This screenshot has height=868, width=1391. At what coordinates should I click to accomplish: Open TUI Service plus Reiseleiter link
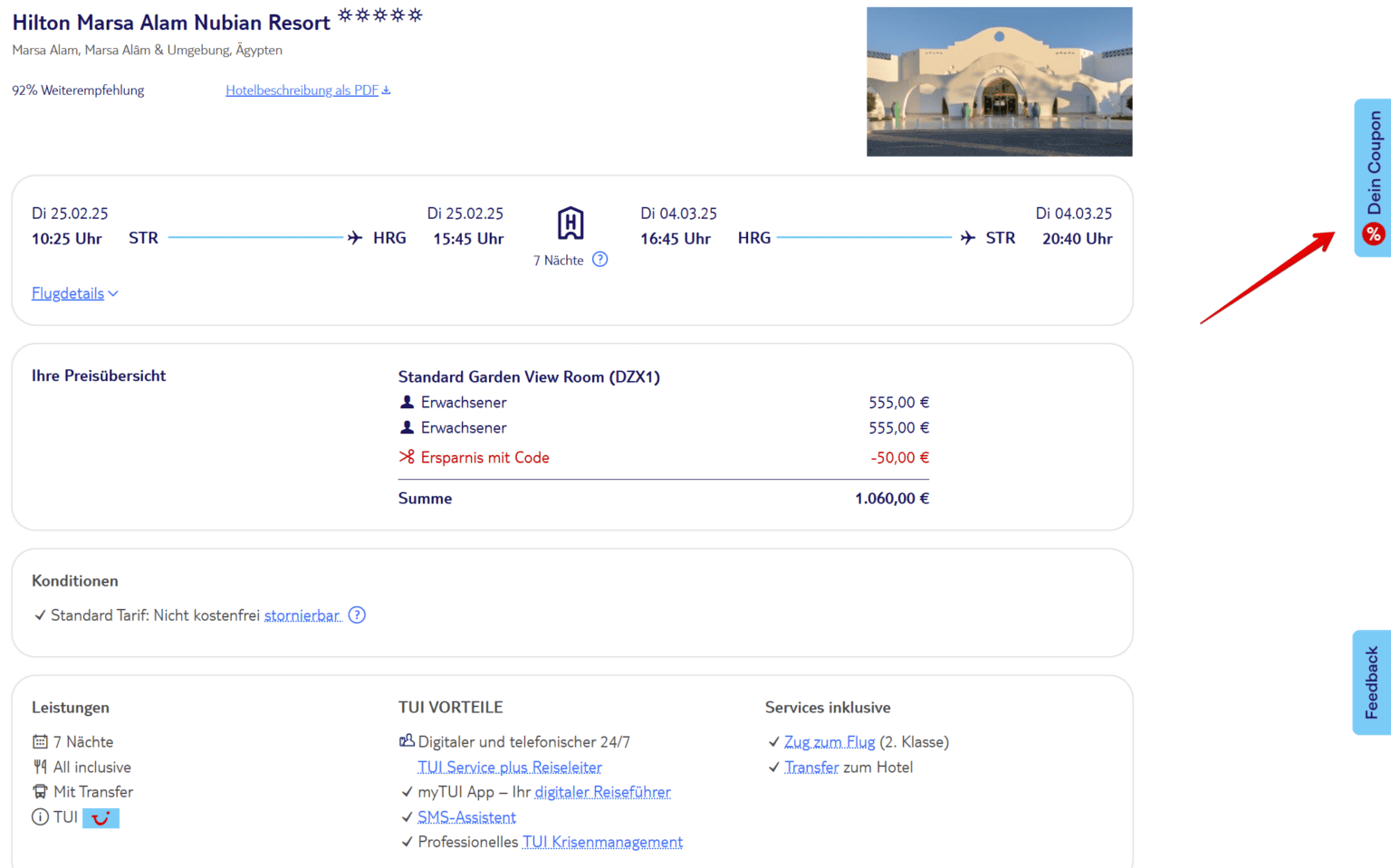[x=510, y=768]
